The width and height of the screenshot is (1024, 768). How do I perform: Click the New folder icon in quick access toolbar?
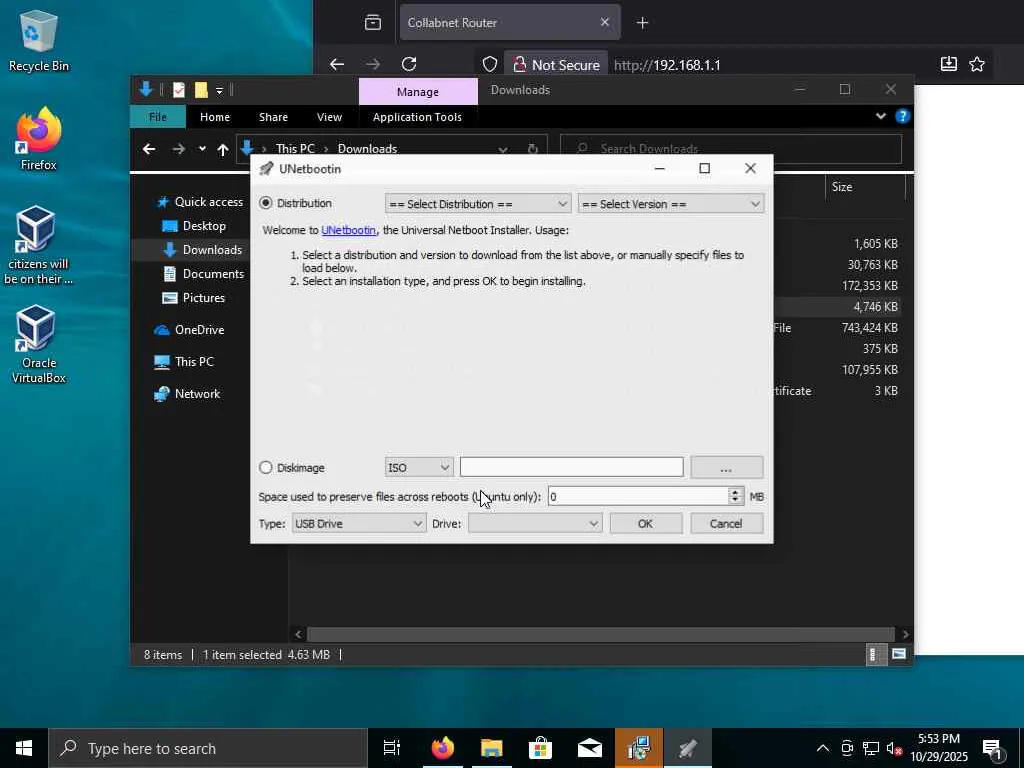pos(201,90)
